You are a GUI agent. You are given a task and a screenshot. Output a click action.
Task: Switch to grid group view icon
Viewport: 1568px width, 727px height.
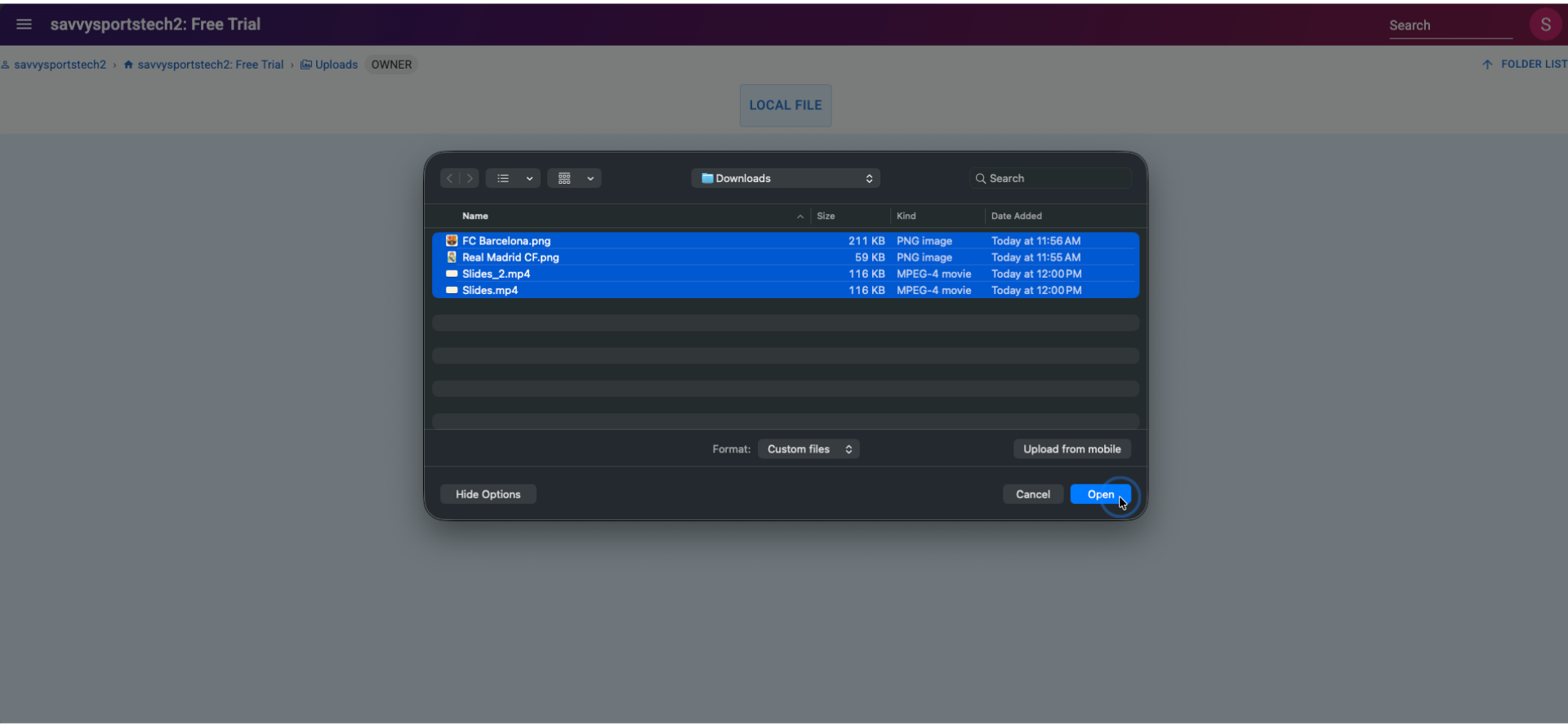[564, 178]
